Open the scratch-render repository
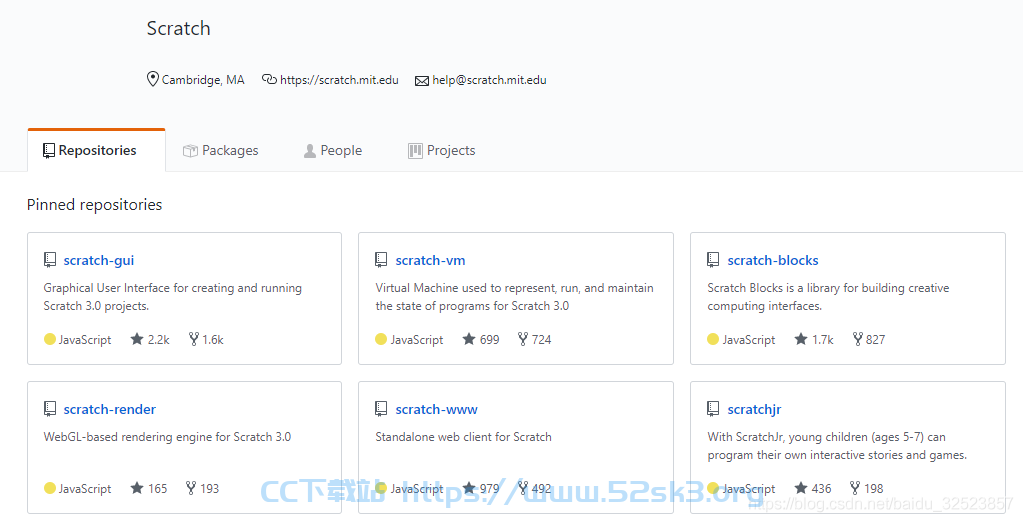1023x522 pixels. 110,409
